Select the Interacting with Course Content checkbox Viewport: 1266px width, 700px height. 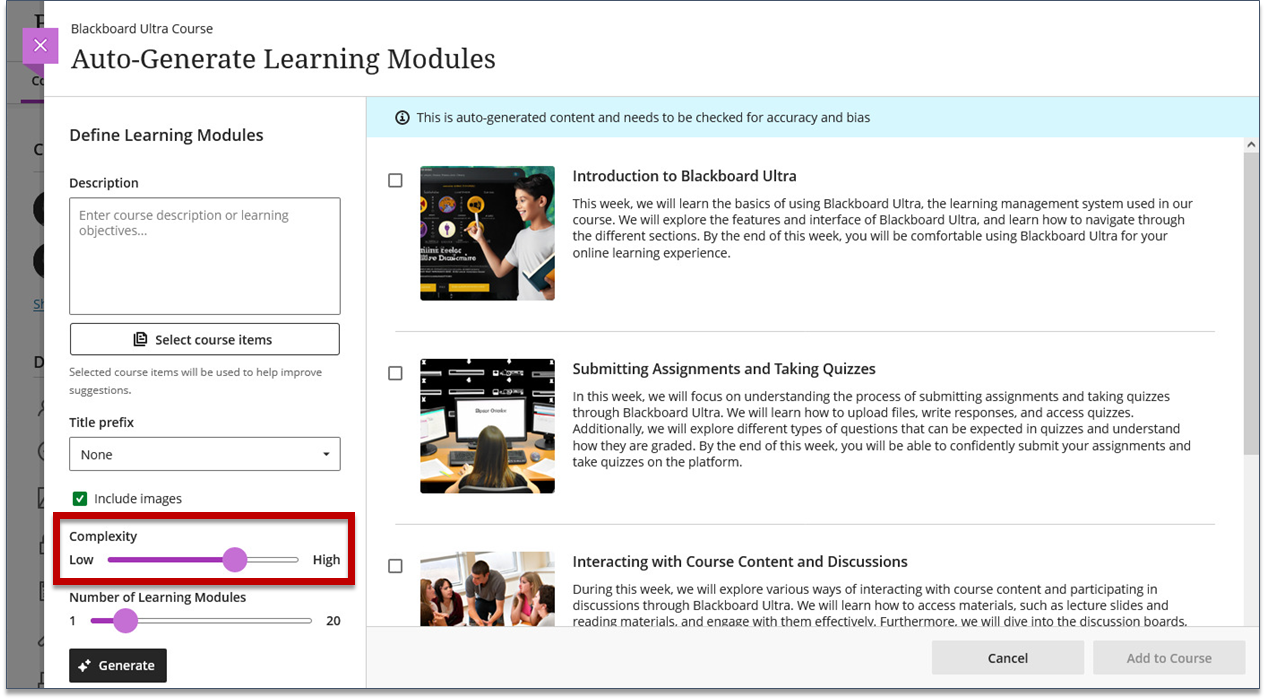tap(395, 566)
